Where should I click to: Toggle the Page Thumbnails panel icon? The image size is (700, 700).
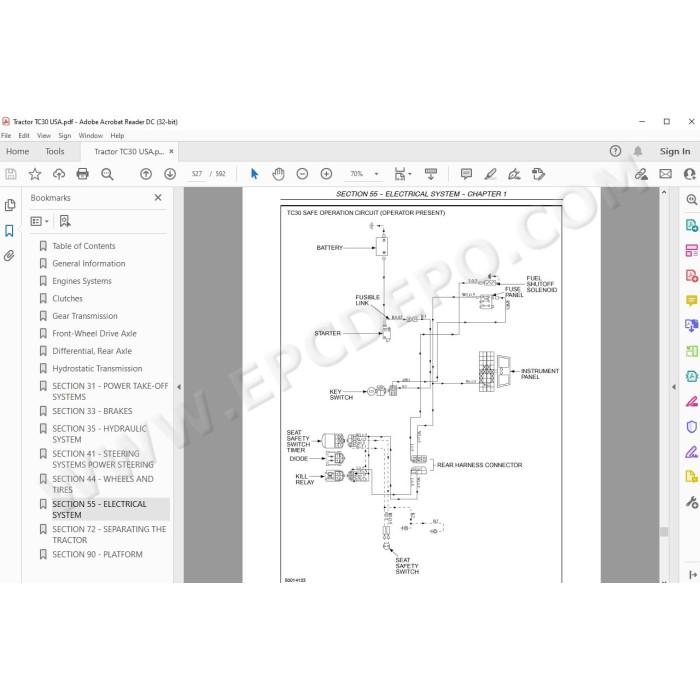pyautogui.click(x=9, y=205)
